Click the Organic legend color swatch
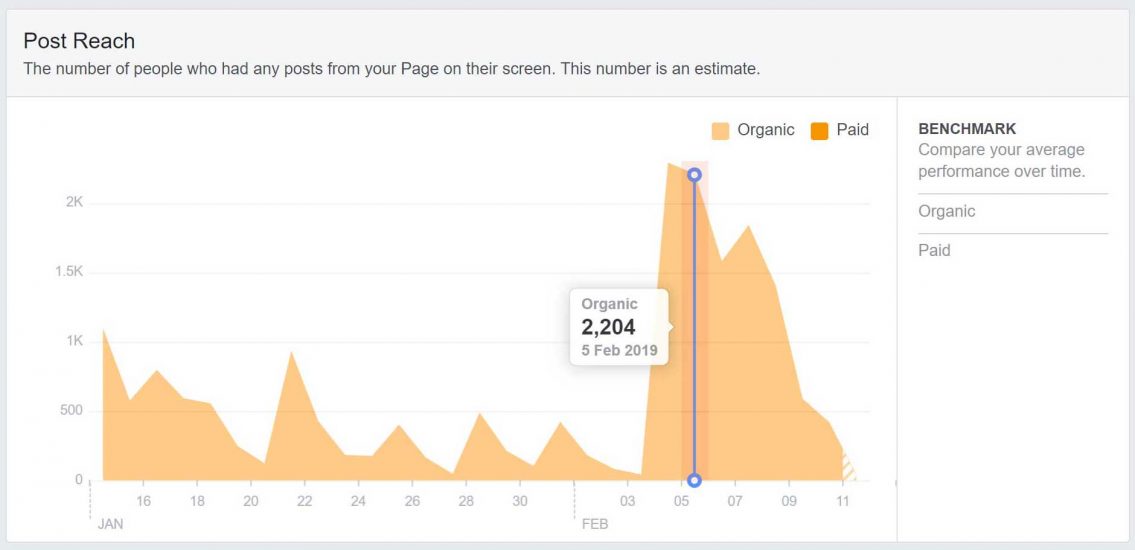The height and width of the screenshot is (550, 1135). click(720, 130)
